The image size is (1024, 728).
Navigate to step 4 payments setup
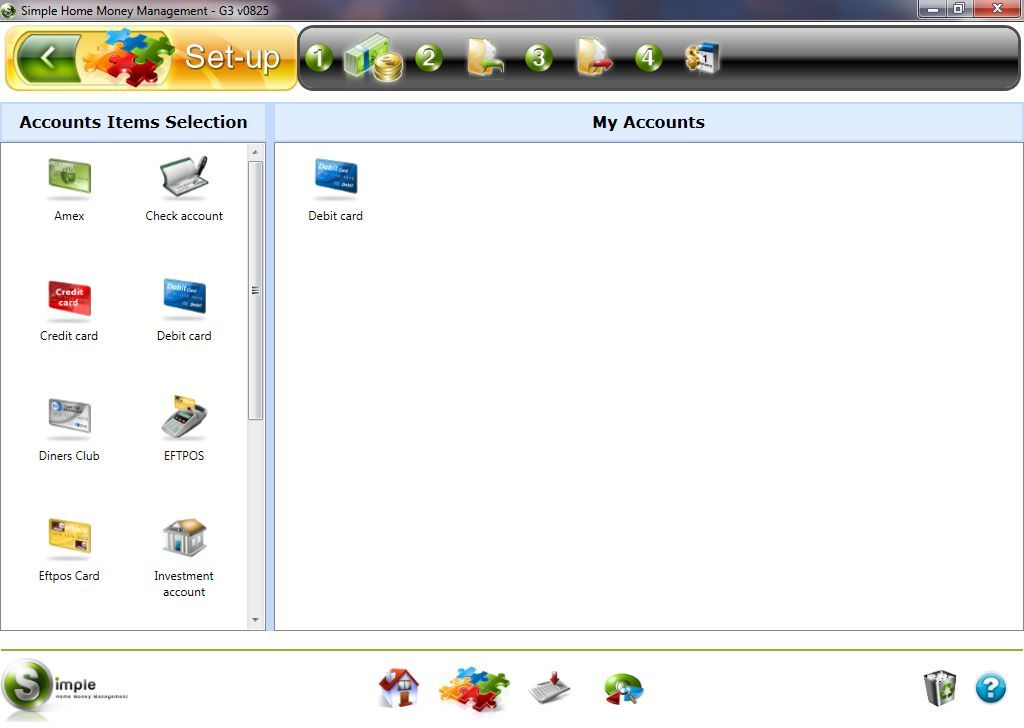(x=705, y=58)
